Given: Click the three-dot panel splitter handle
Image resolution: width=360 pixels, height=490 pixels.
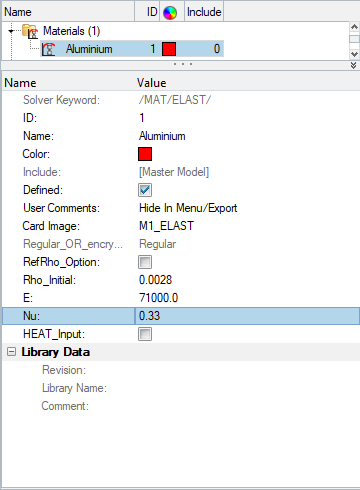Looking at the screenshot, I should pyautogui.click(x=183, y=64).
